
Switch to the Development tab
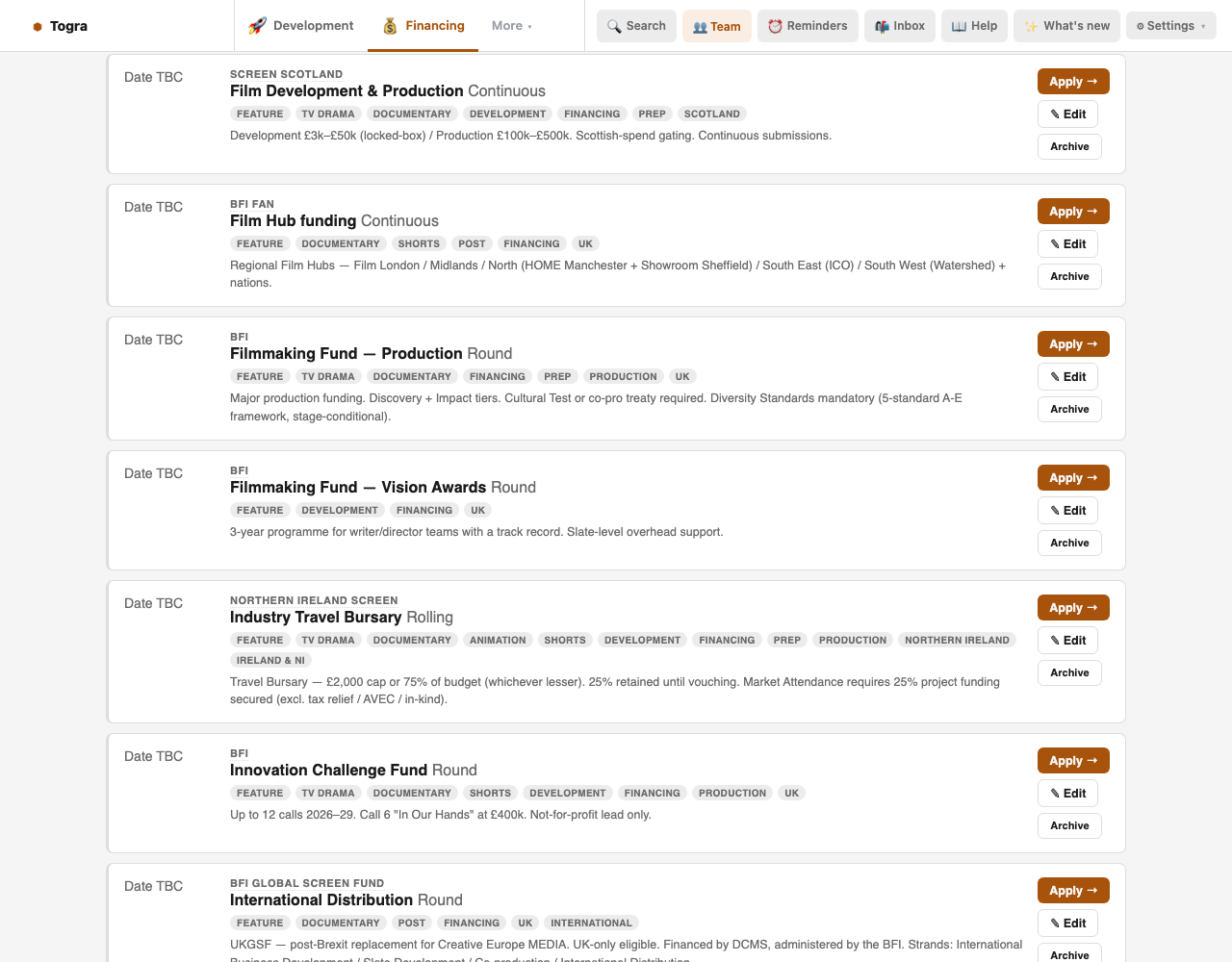coord(301,26)
